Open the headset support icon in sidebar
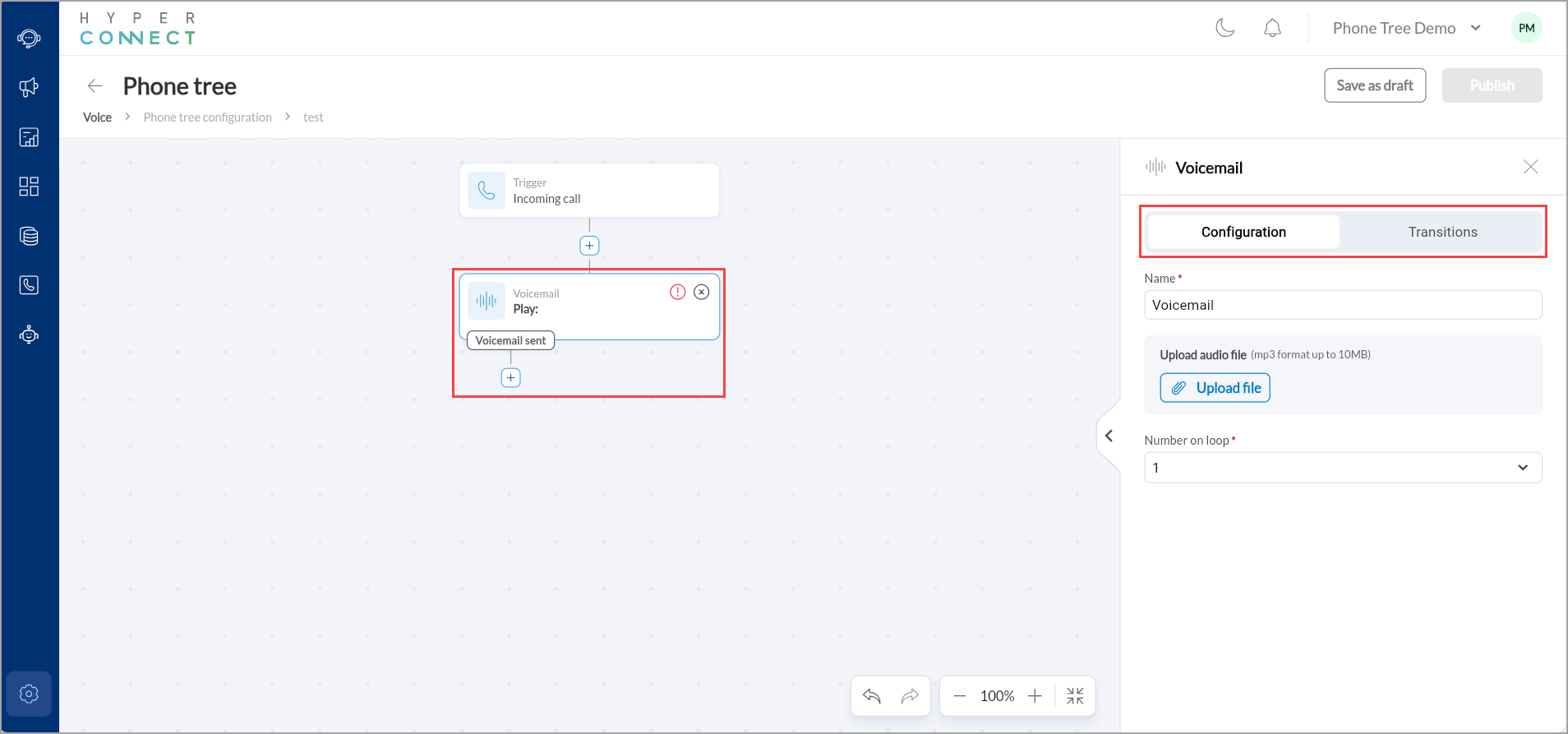1568x734 pixels. pos(29,38)
